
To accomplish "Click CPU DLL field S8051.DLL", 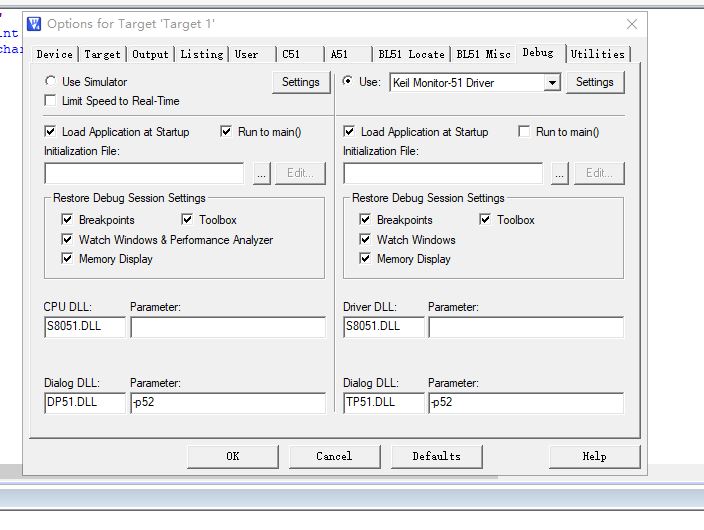I will coord(85,327).
